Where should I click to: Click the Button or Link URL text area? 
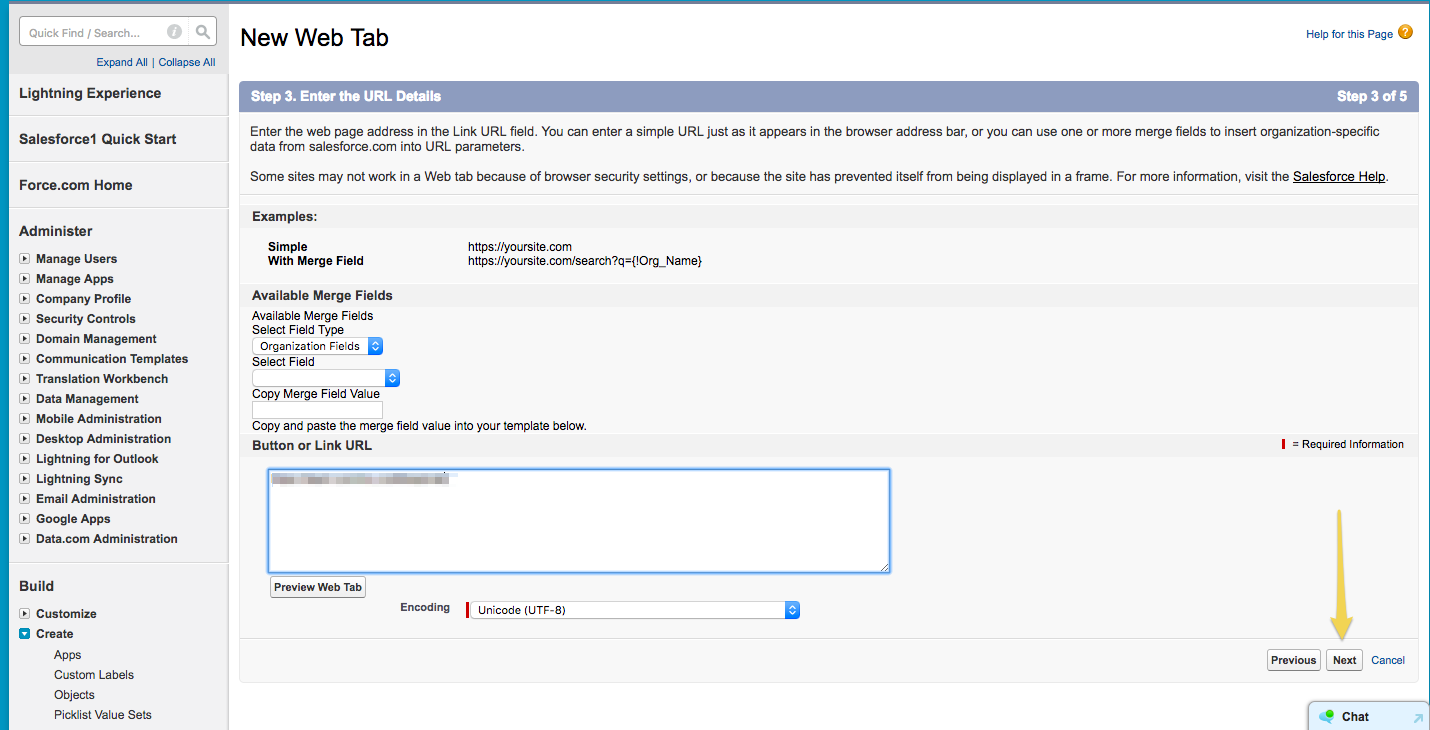click(x=579, y=521)
